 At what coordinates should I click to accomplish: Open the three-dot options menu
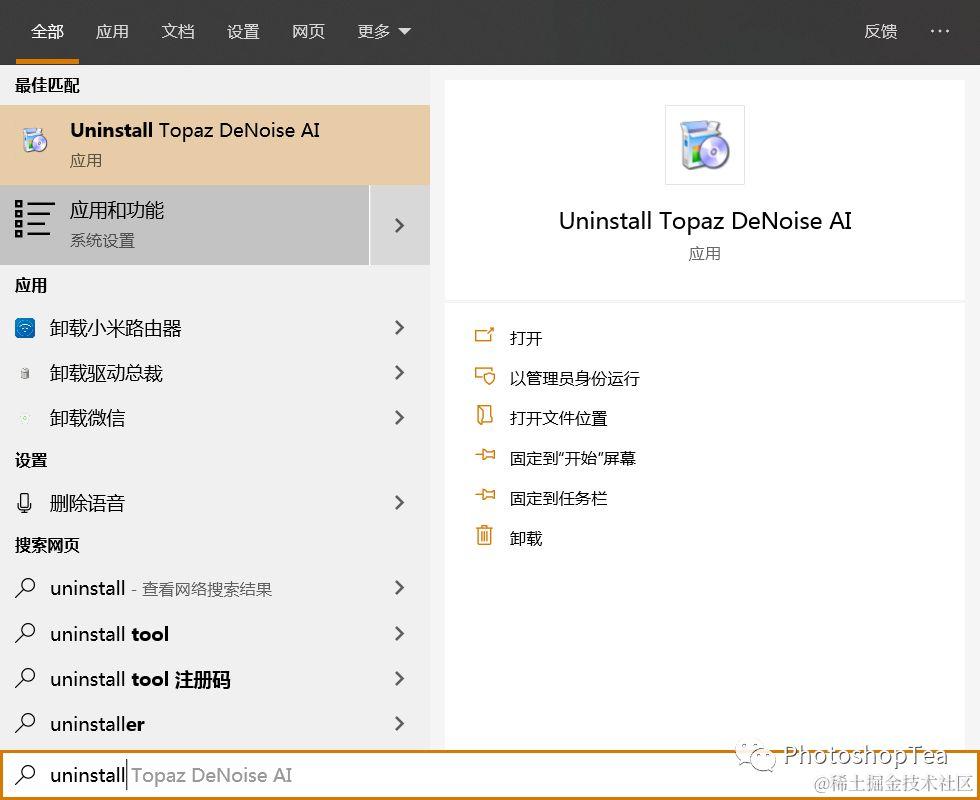[x=939, y=31]
